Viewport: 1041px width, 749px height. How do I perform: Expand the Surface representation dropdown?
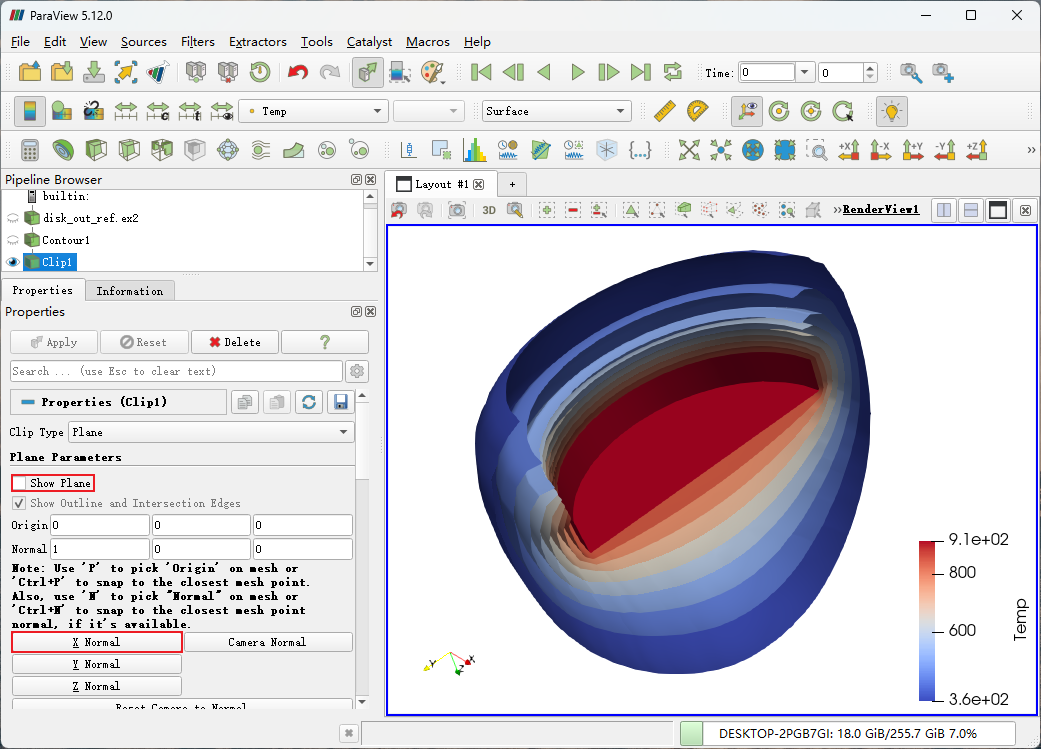click(x=556, y=111)
